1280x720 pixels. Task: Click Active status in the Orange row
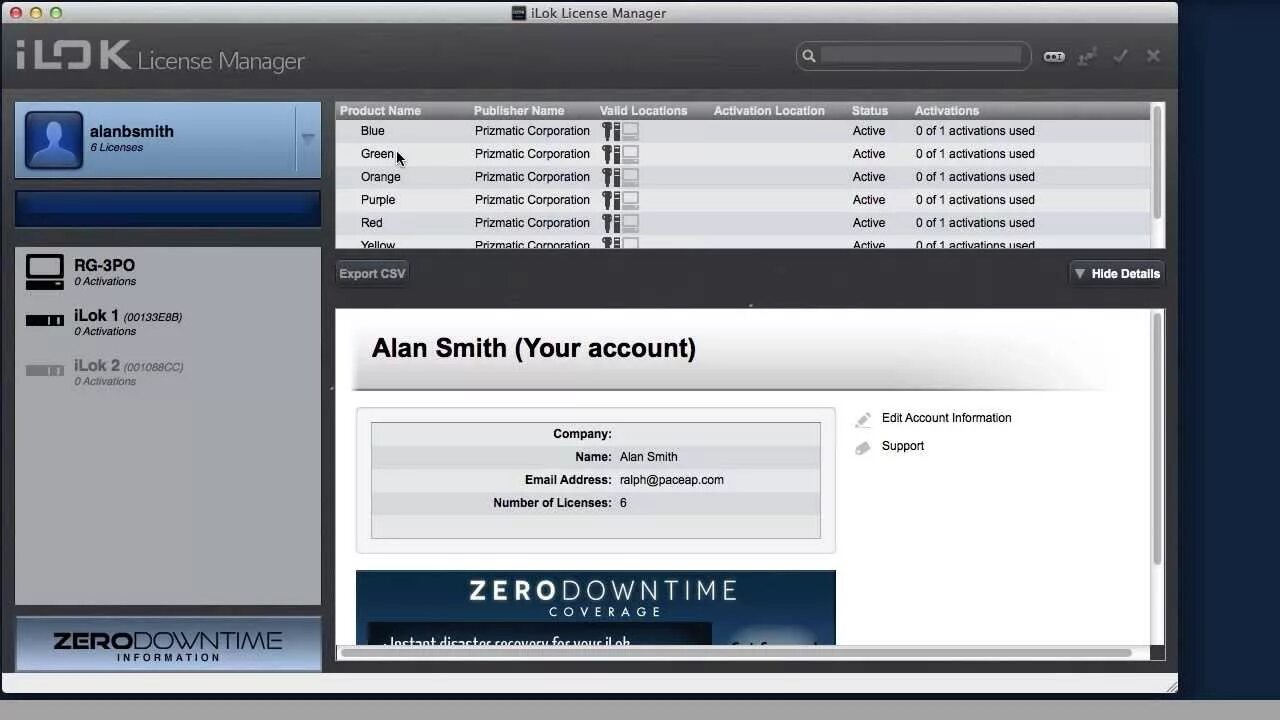(869, 177)
